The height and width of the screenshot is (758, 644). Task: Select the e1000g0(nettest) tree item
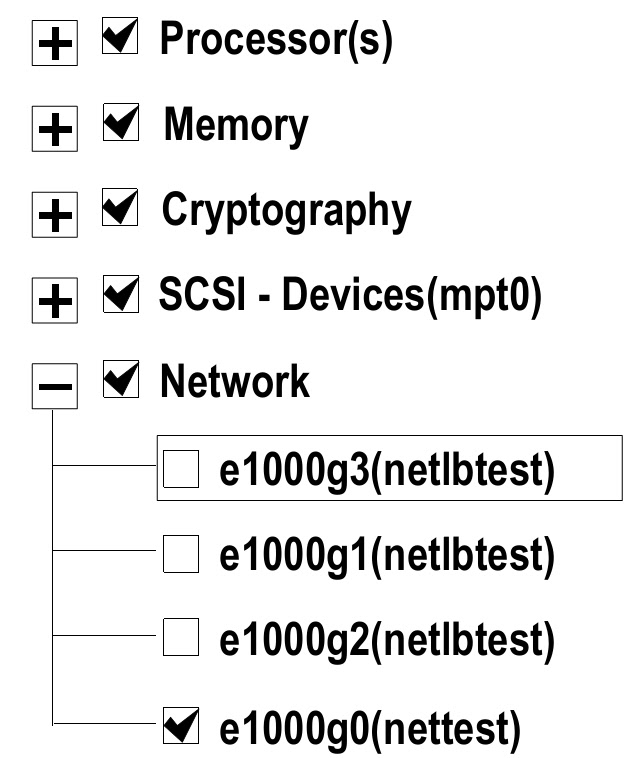[x=370, y=729]
